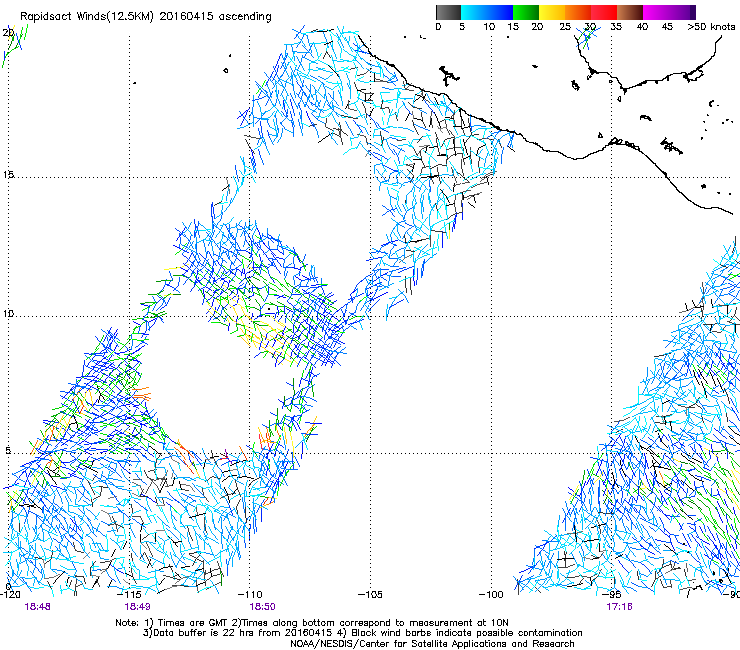Viewport: 740px width, 650px height.
Task: Click the cyan-to-blue 5-15 knots legend gradient
Action: pyautogui.click(x=487, y=12)
